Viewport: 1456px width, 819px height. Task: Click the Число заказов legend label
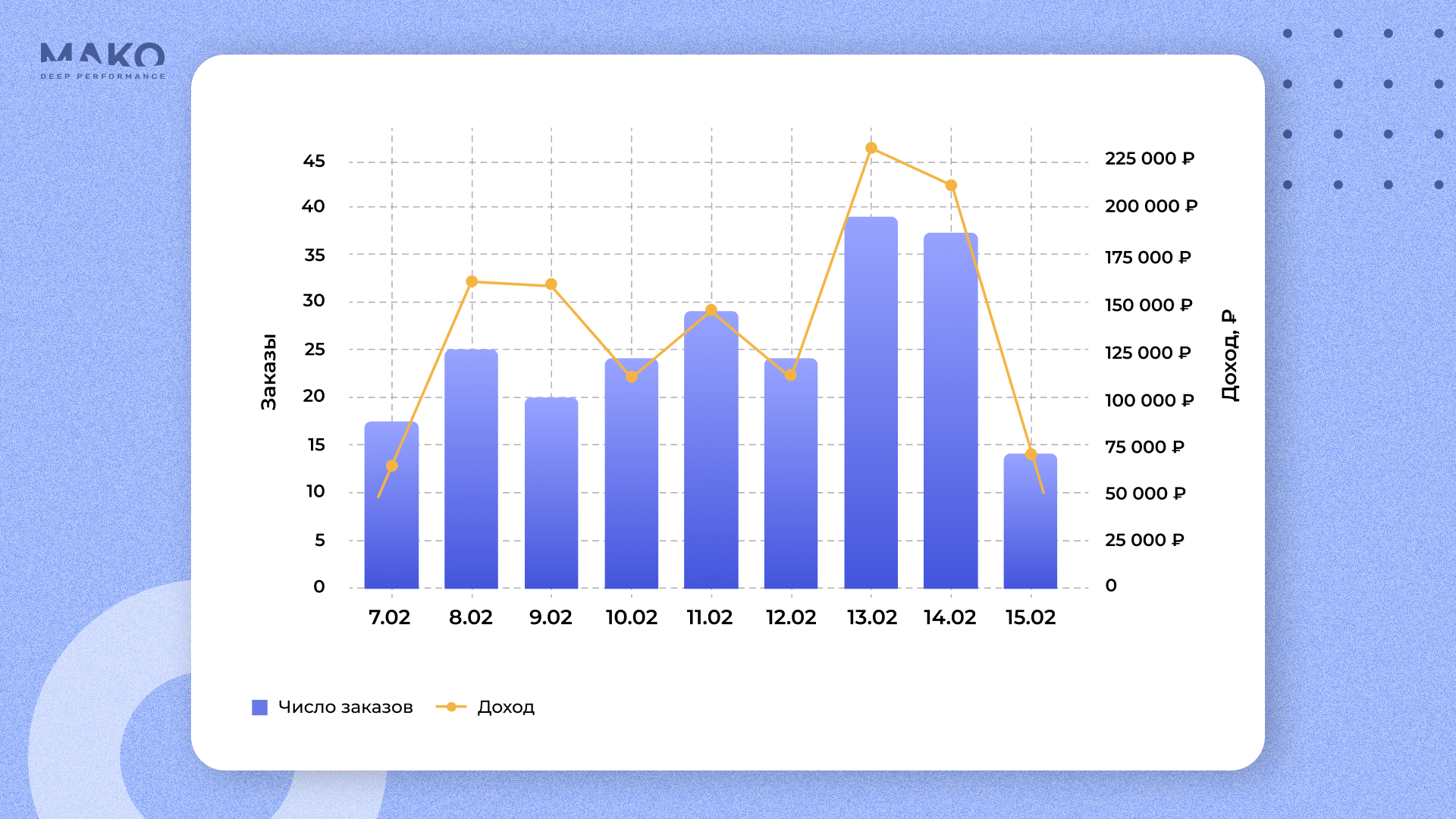345,707
